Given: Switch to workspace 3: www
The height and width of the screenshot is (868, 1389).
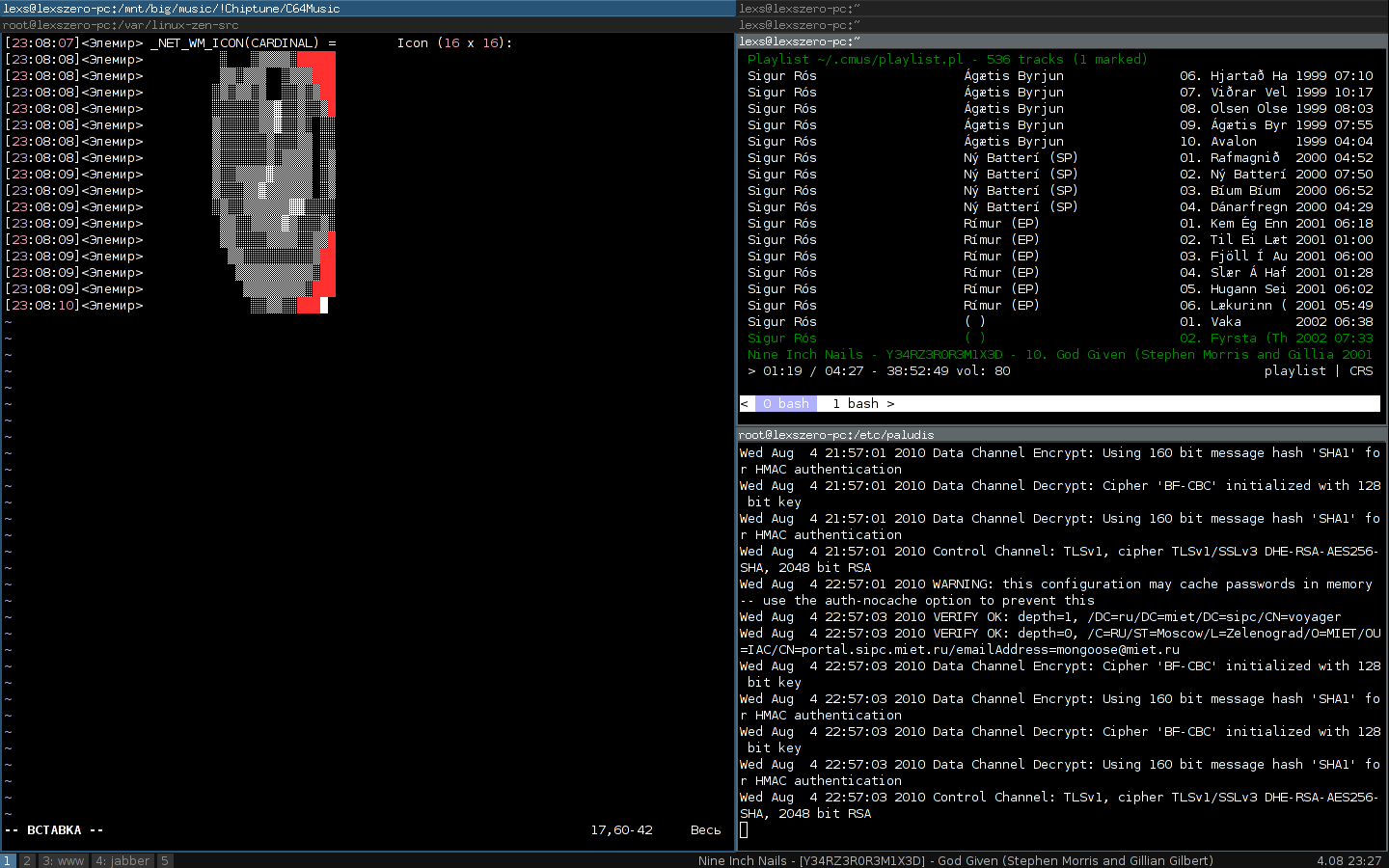Looking at the screenshot, I should click(x=63, y=860).
